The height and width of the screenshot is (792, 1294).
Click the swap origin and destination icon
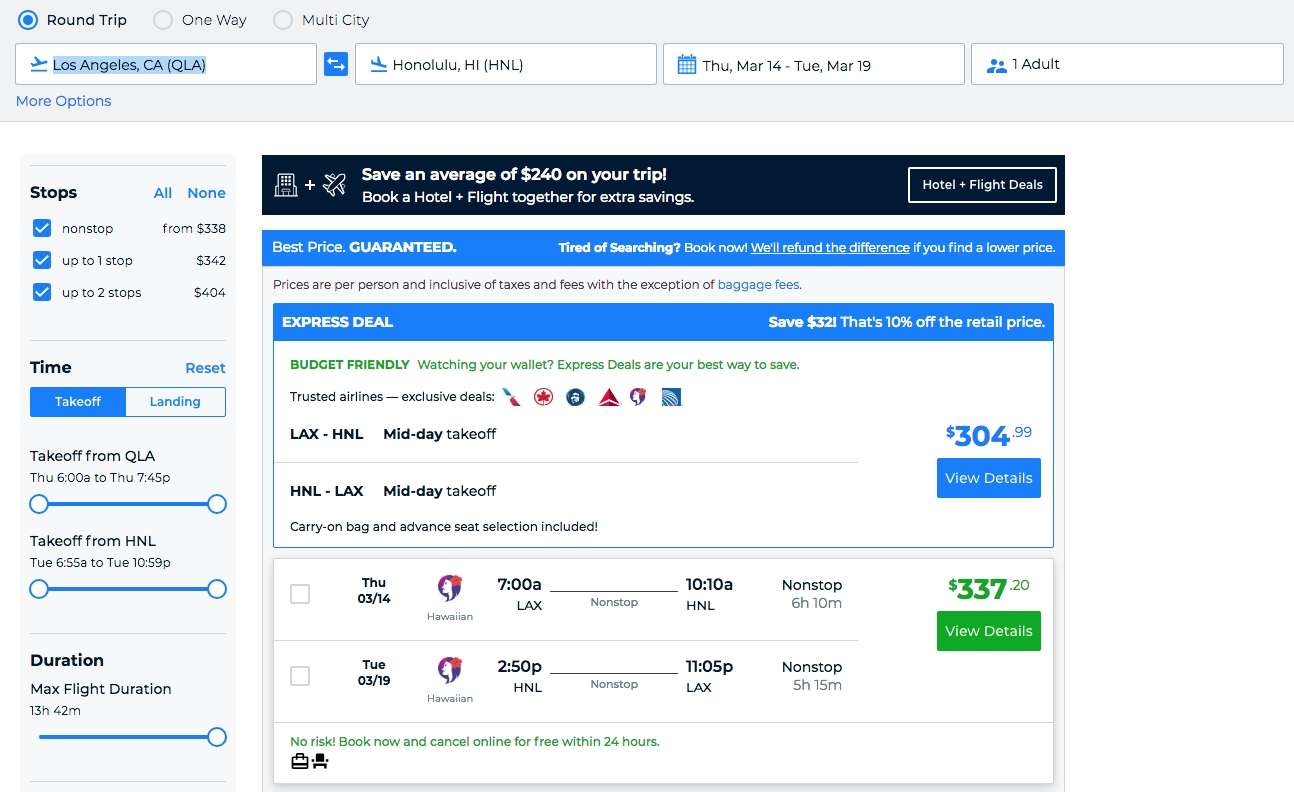(x=335, y=65)
